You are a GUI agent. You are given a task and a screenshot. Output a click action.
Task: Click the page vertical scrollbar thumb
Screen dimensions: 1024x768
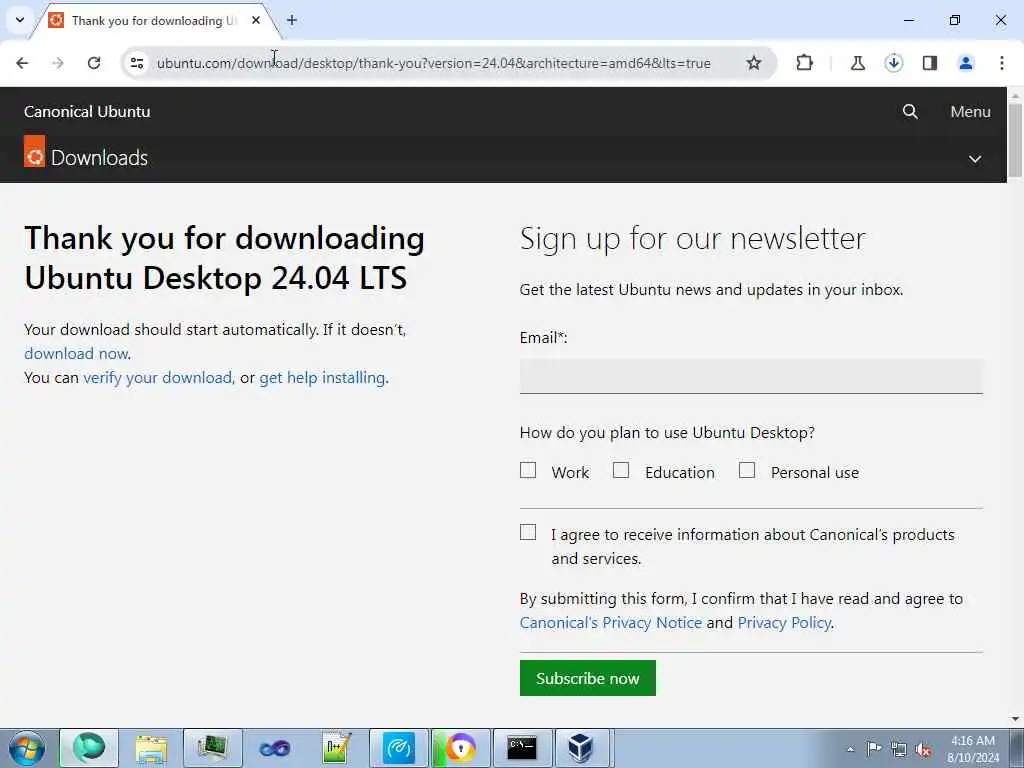click(1015, 140)
